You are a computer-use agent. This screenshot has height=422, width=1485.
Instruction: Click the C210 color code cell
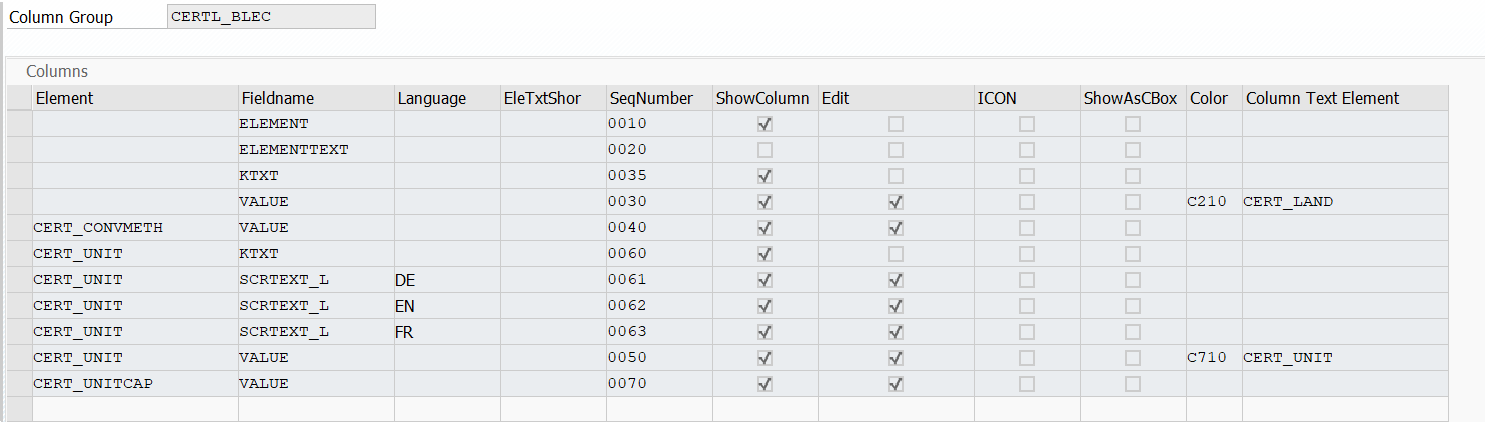tap(1206, 202)
